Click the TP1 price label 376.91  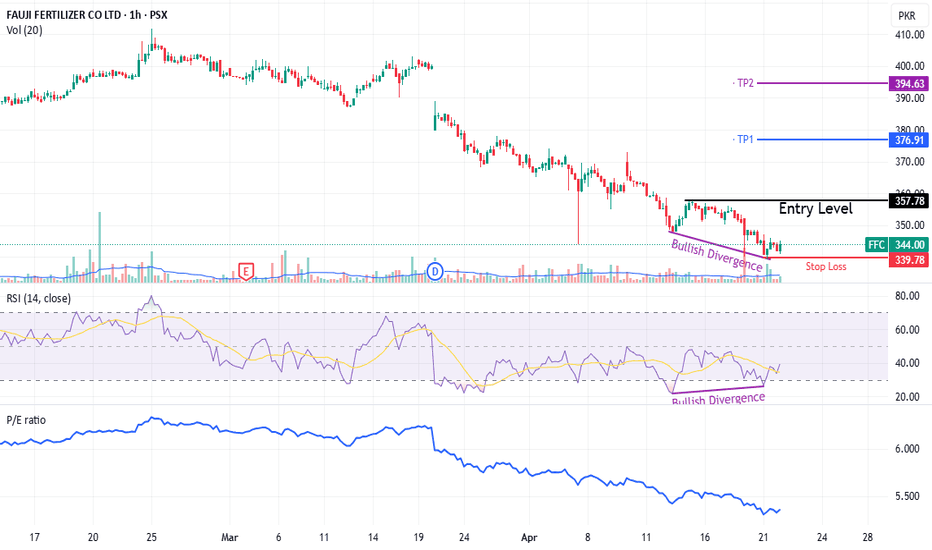(909, 140)
